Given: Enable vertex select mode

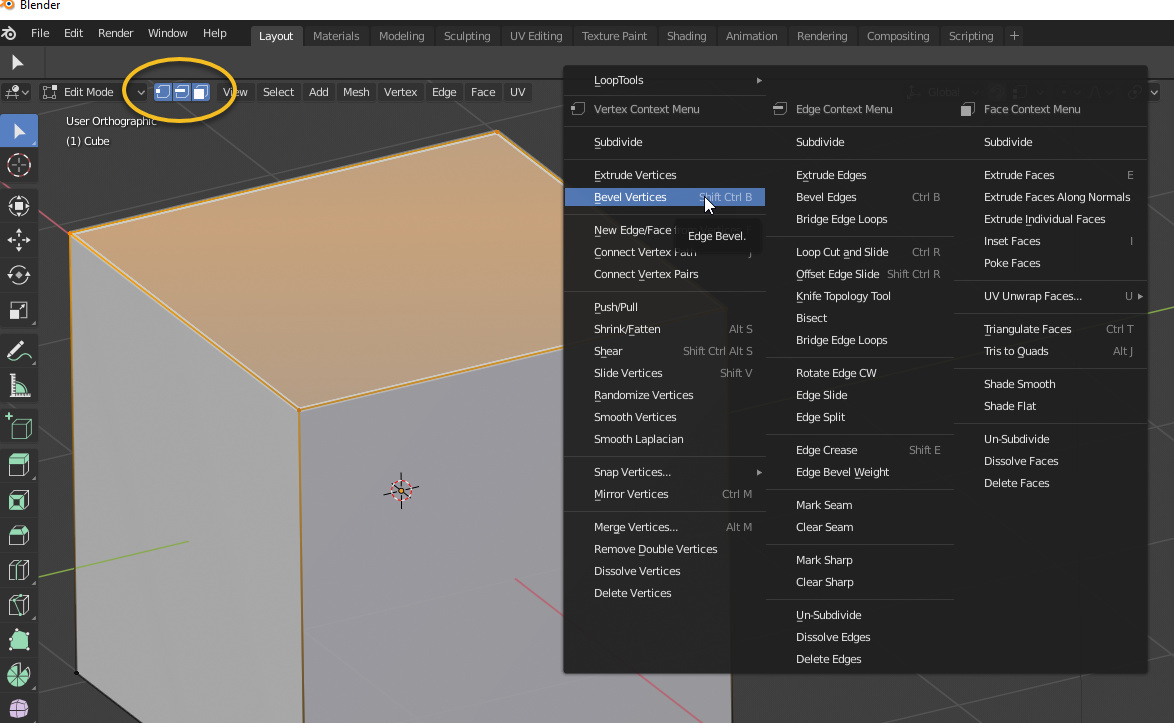Looking at the screenshot, I should 161,91.
